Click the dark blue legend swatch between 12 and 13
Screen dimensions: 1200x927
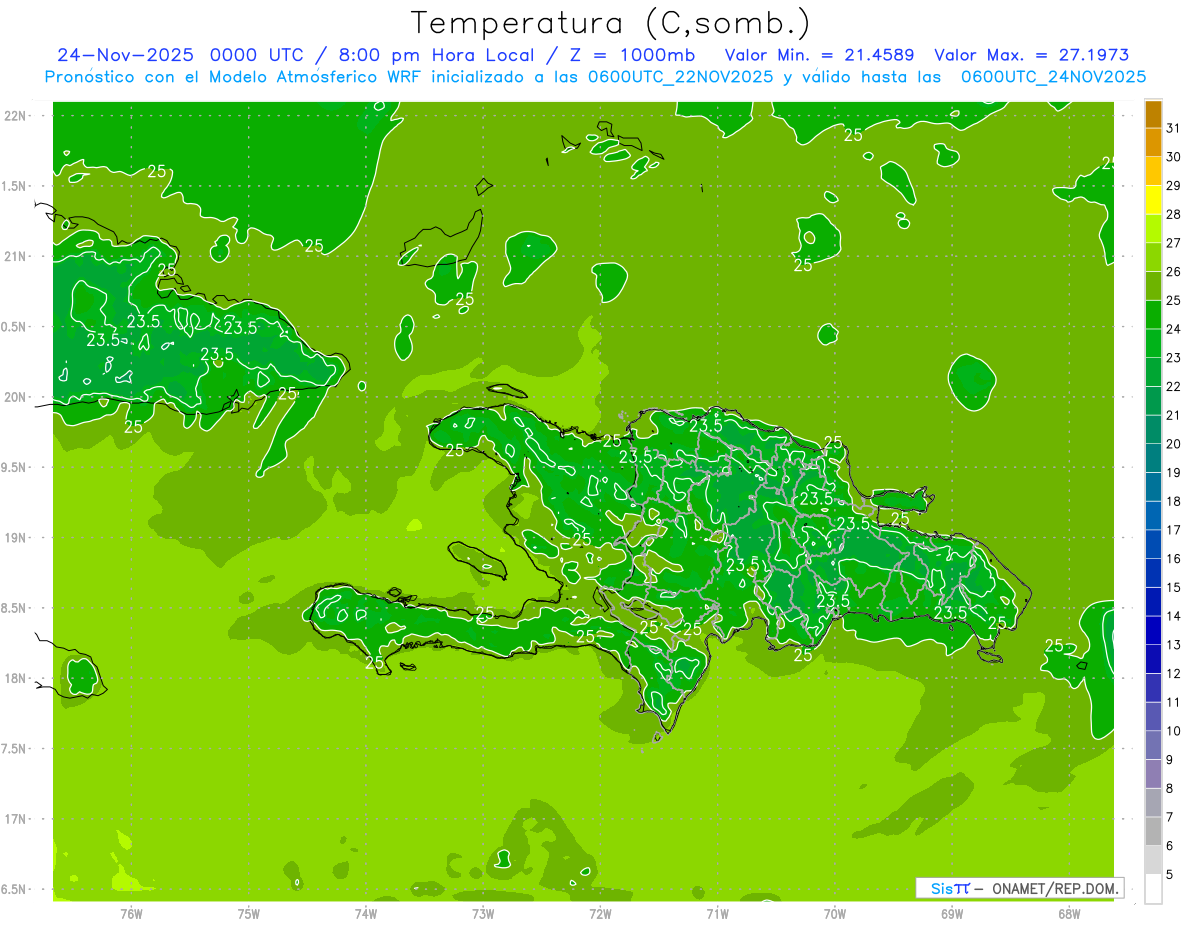click(x=1153, y=659)
